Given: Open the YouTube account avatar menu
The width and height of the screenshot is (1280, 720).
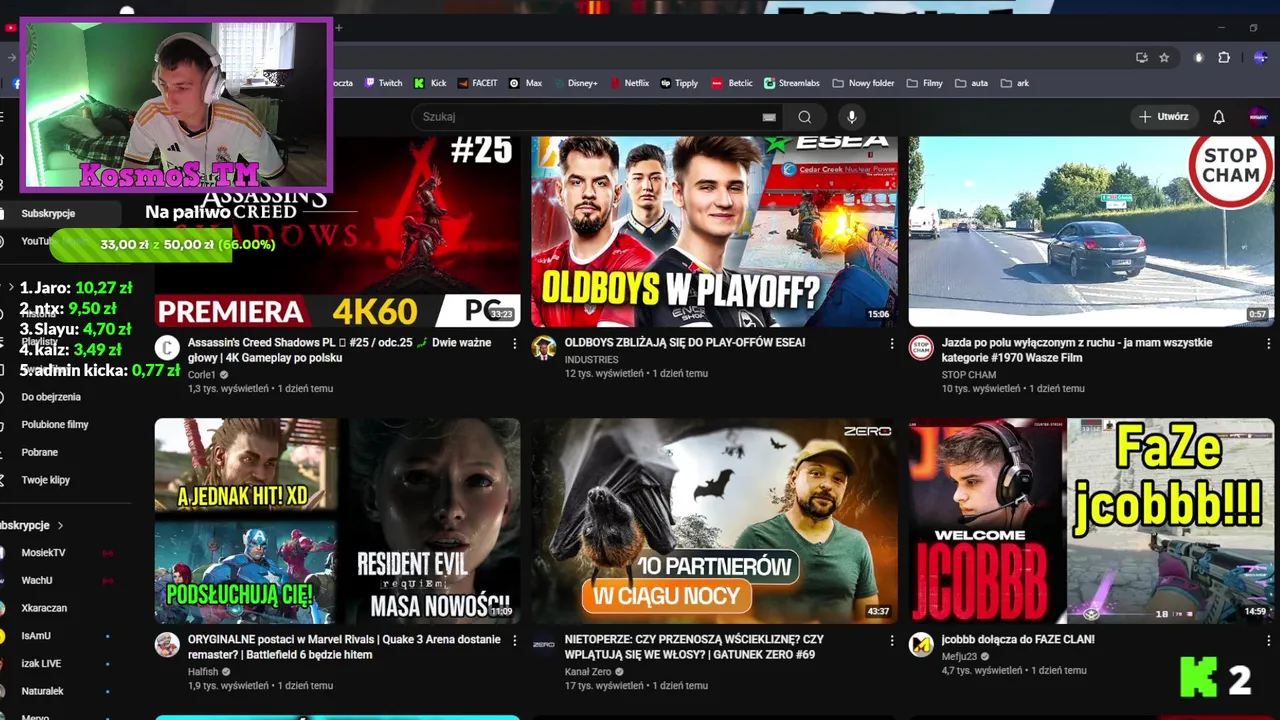Looking at the screenshot, I should click(x=1259, y=117).
